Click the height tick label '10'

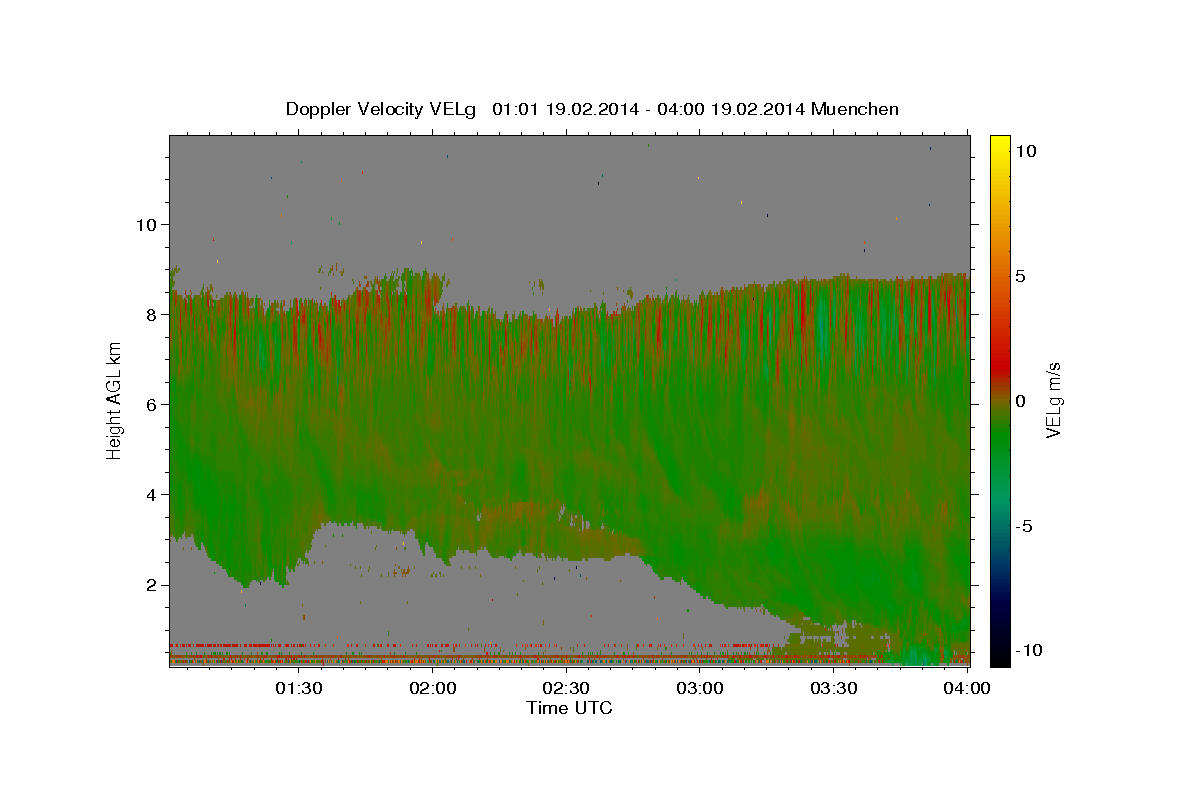145,224
